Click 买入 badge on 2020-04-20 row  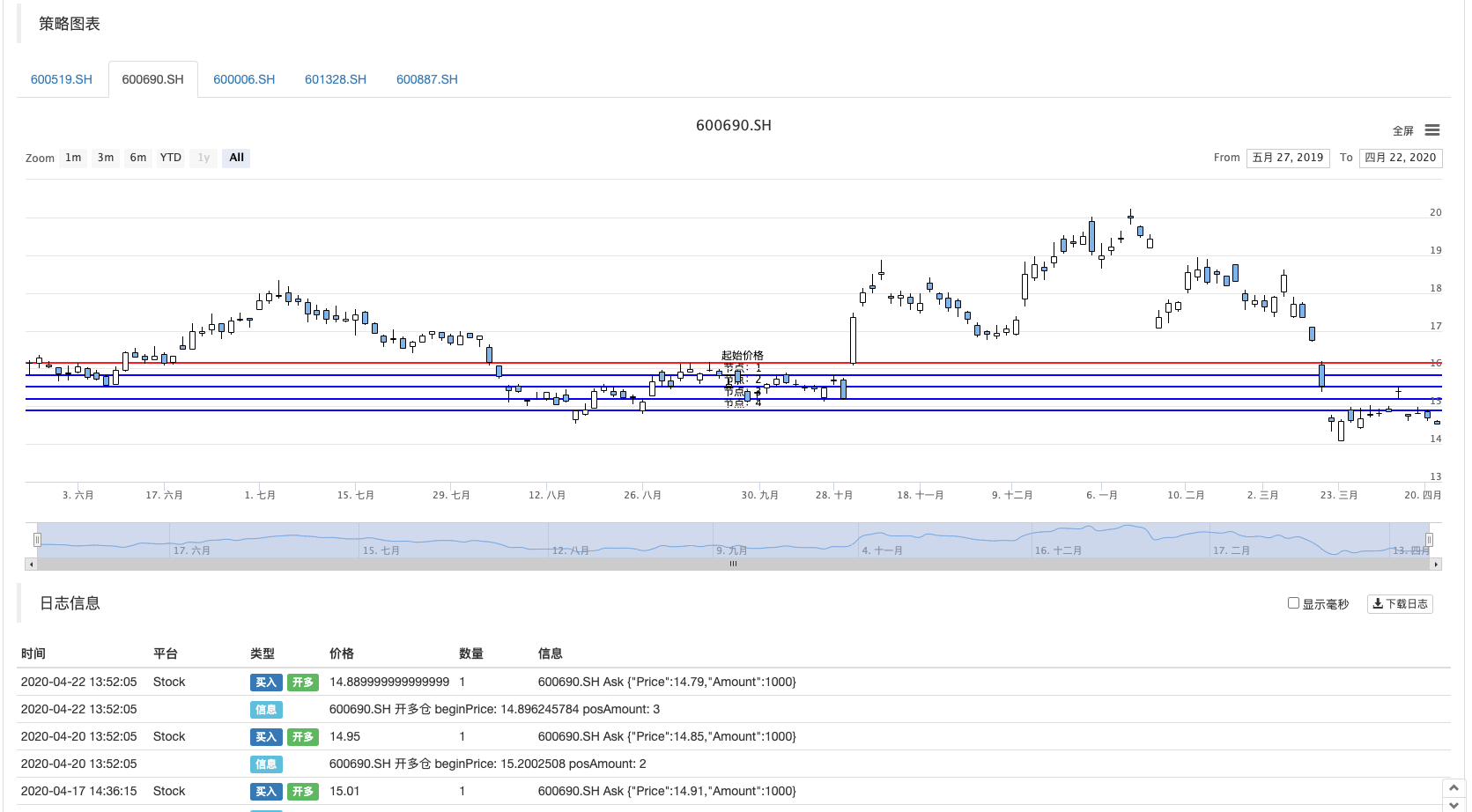click(x=266, y=737)
